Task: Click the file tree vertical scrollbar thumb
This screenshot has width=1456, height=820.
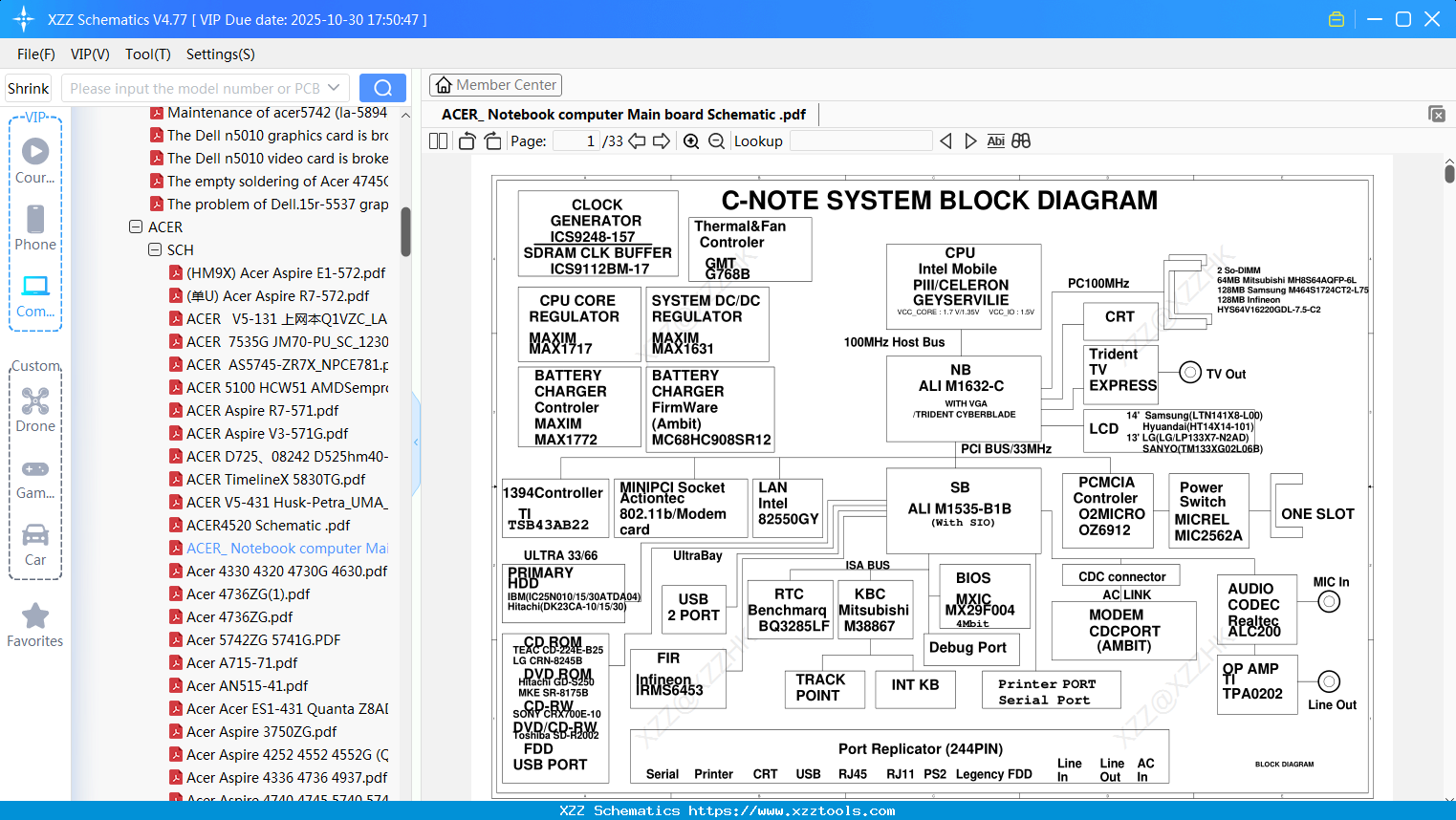Action: pos(405,231)
